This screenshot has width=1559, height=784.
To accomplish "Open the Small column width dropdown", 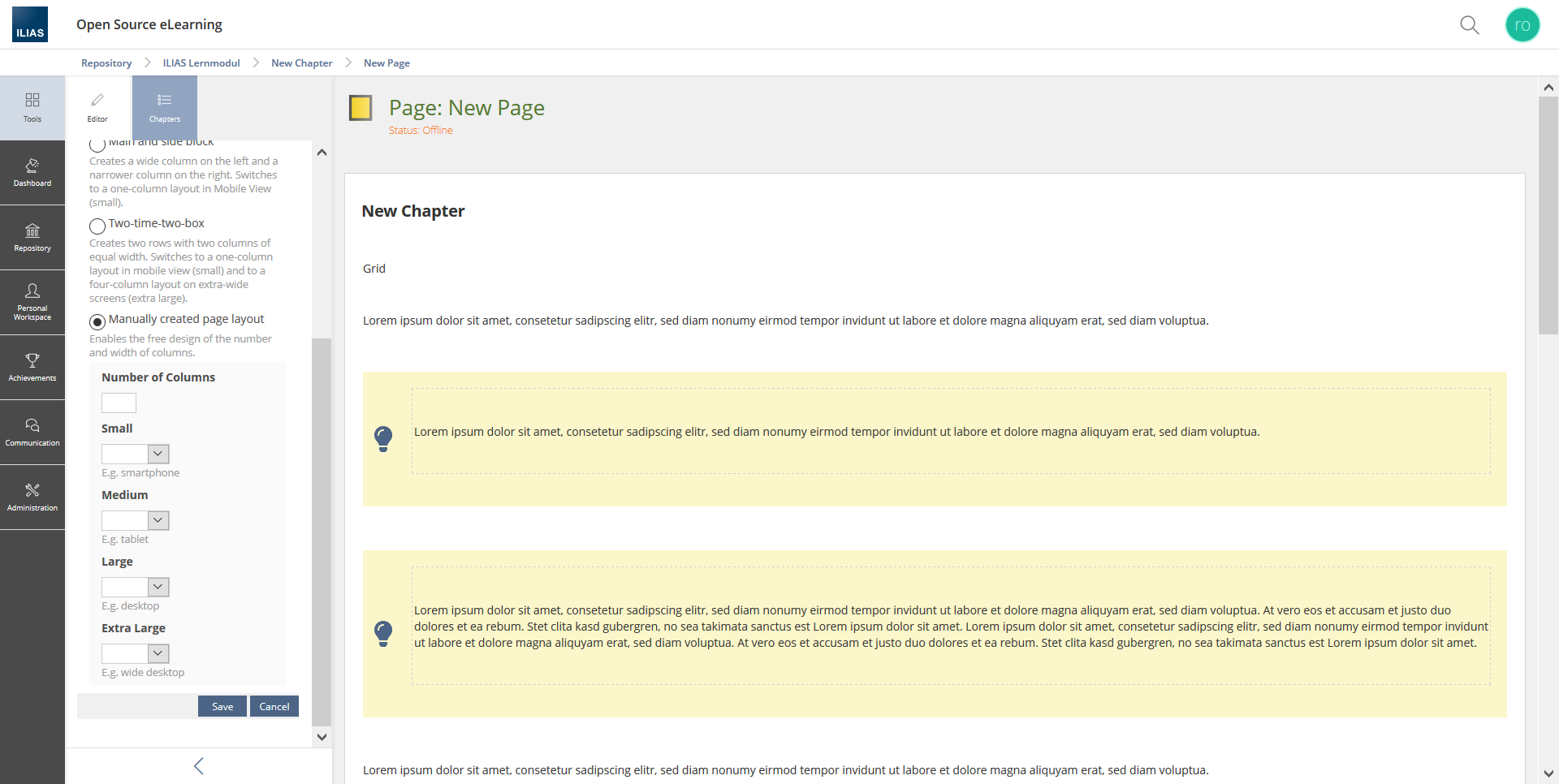I will pyautogui.click(x=135, y=454).
